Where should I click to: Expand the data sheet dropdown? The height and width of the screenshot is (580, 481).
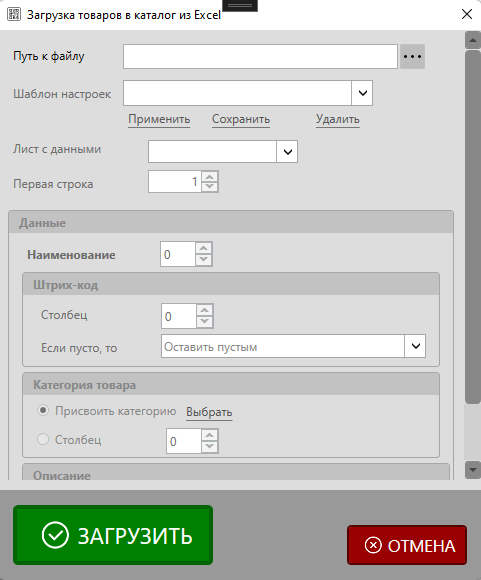tap(287, 151)
